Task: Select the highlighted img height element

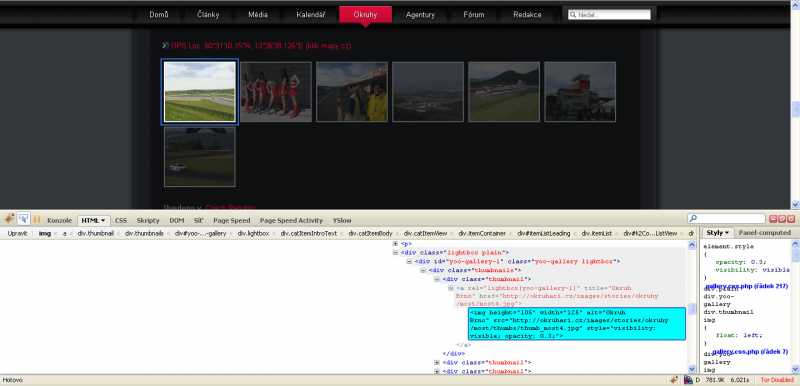Action: (x=577, y=324)
